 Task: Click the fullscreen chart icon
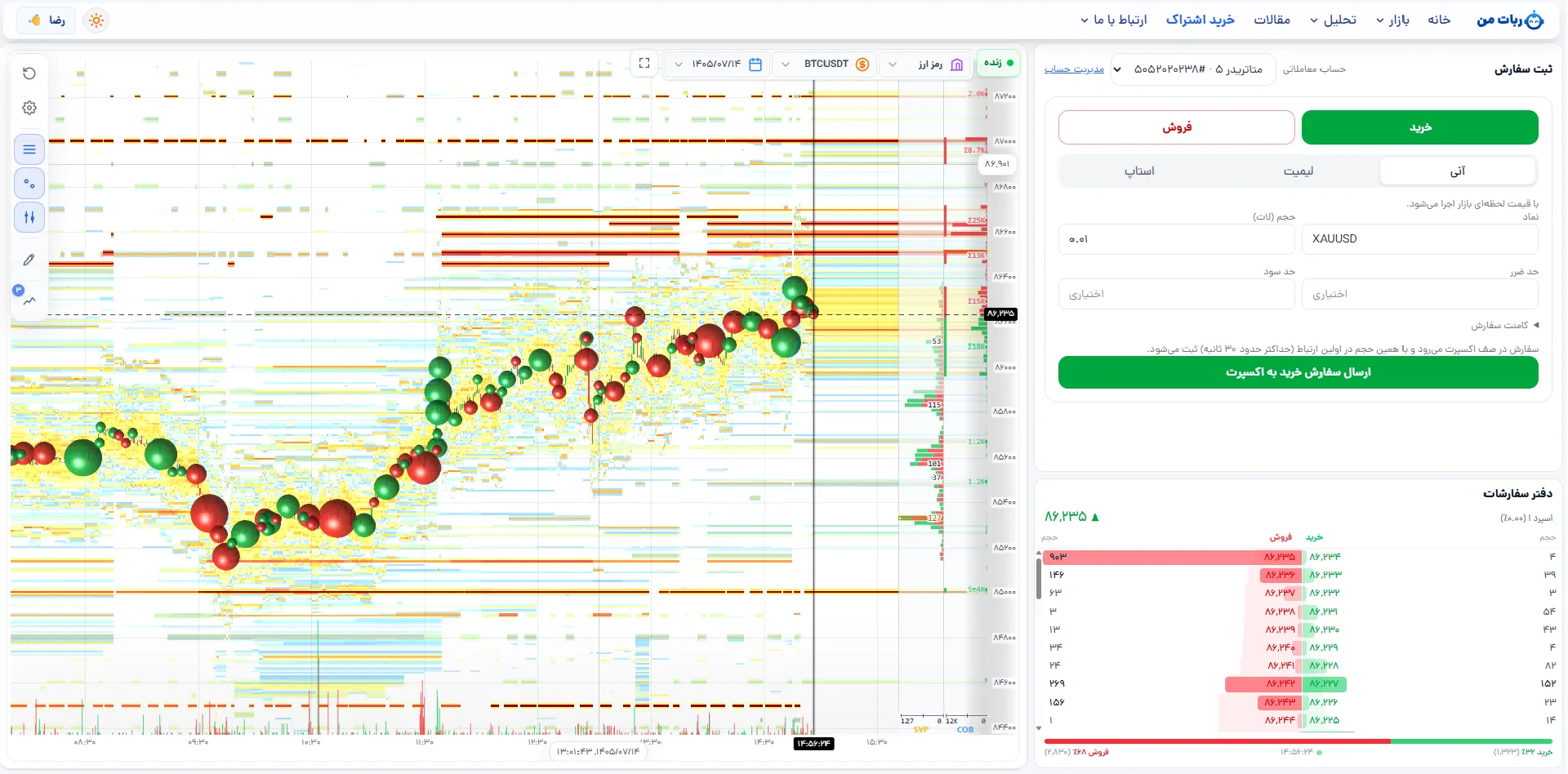[644, 63]
